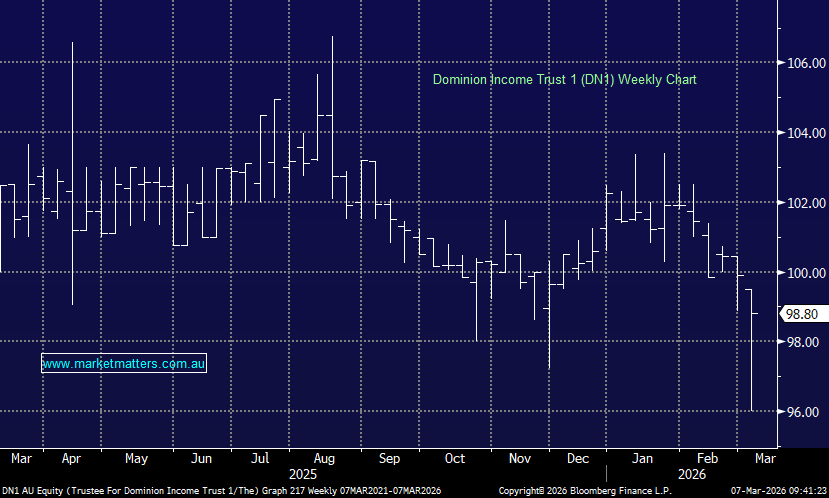
Task: Click the Dominion Income Trust 1 chart title
Action: click(564, 79)
